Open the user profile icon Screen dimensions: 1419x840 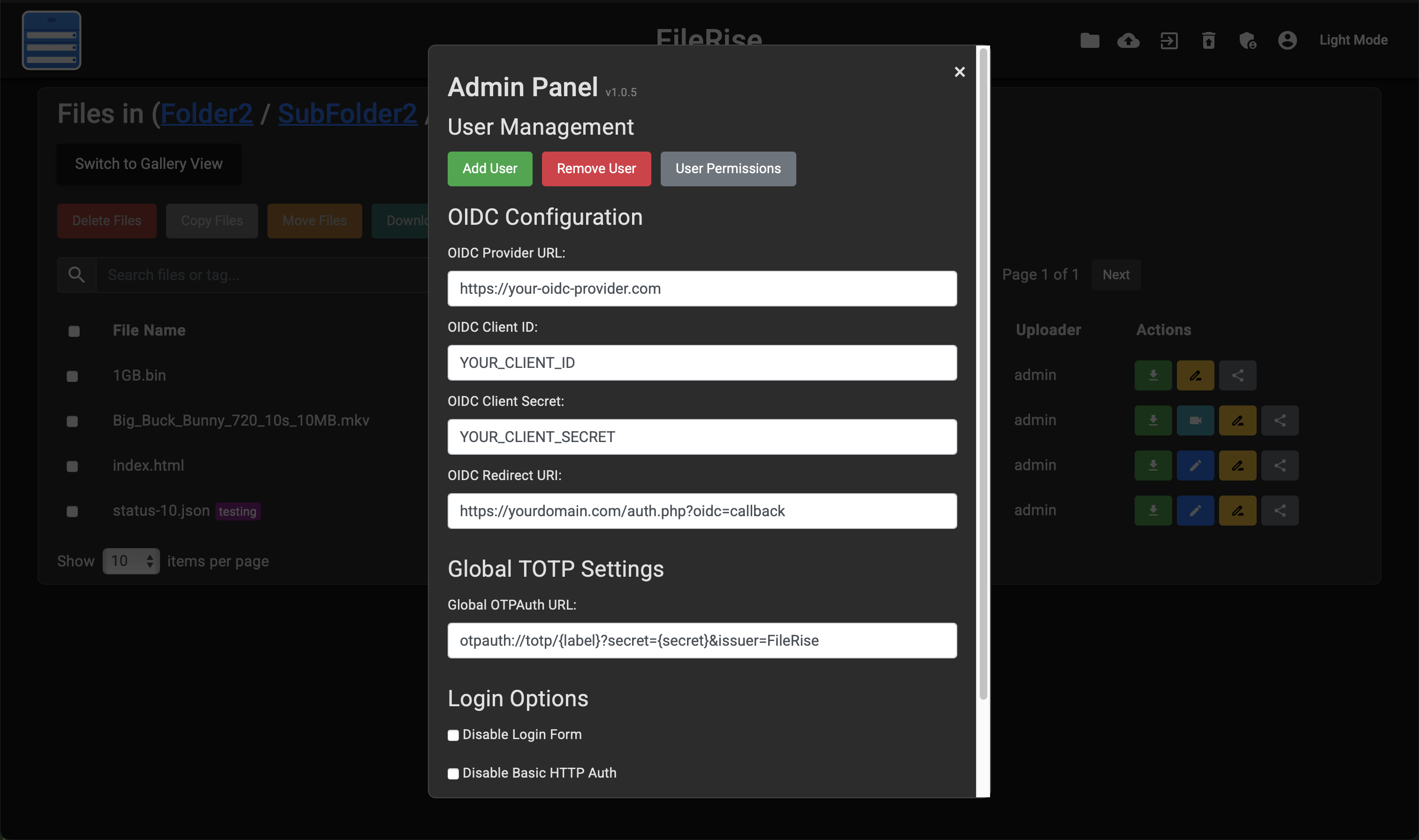tap(1287, 40)
